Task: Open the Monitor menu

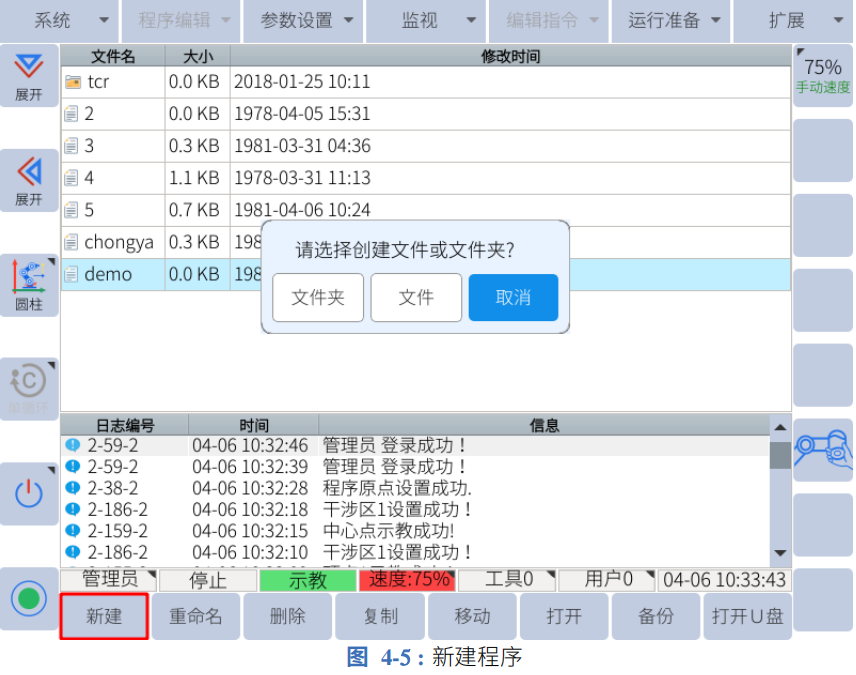Action: pyautogui.click(x=427, y=20)
